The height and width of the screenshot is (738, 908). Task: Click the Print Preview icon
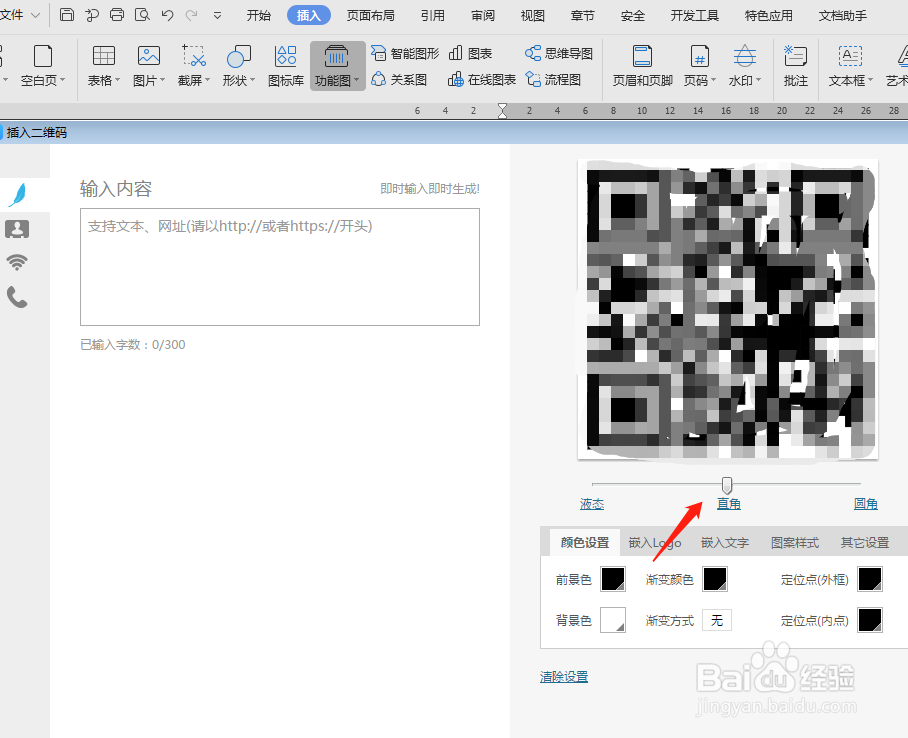[142, 14]
